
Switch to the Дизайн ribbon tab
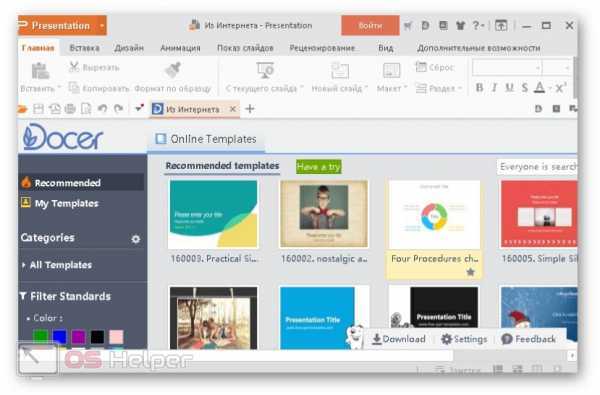[x=129, y=48]
